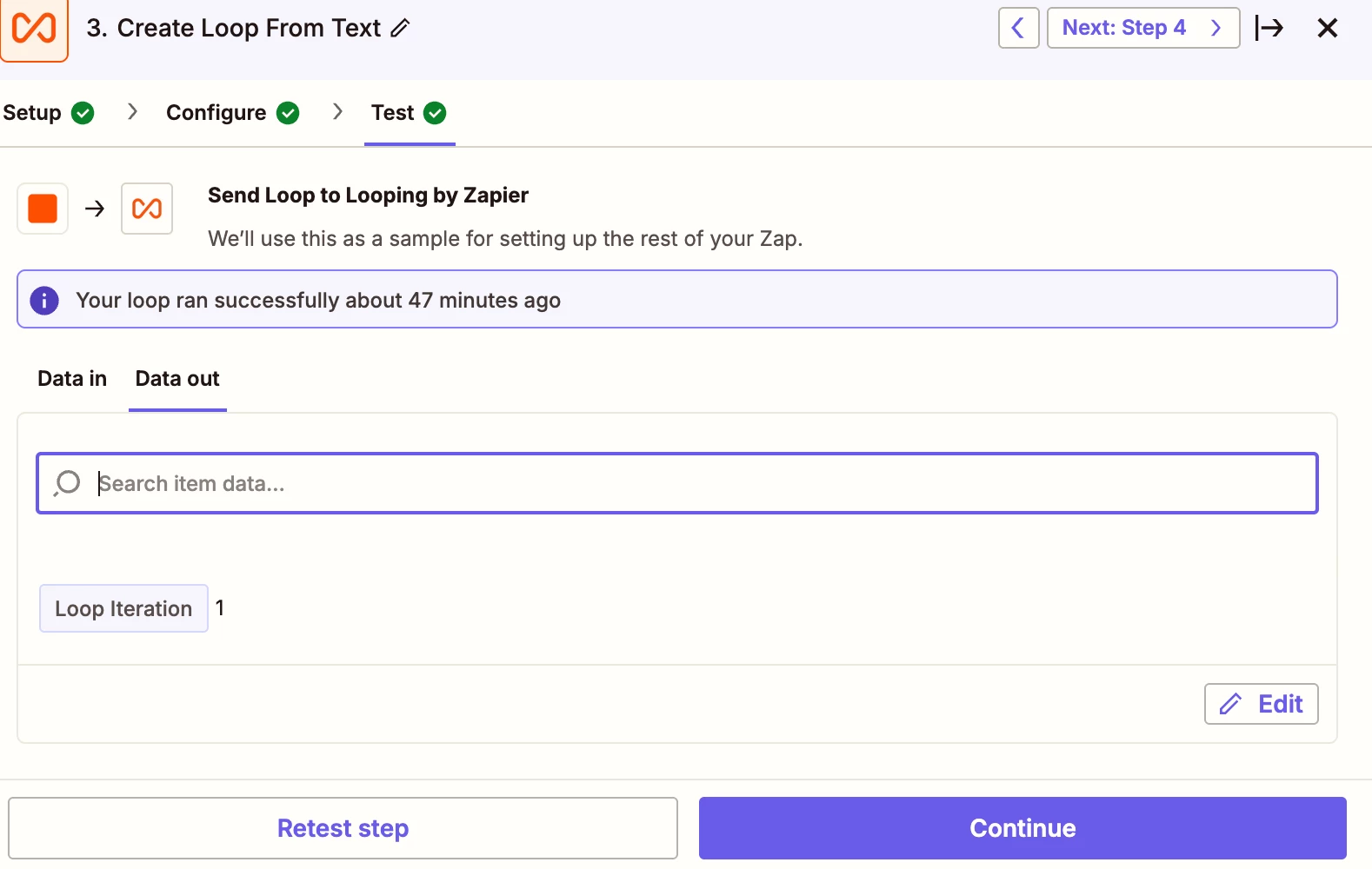The width and height of the screenshot is (1372, 869).
Task: Click the step title 'Create Loop From Text'
Action: [249, 28]
